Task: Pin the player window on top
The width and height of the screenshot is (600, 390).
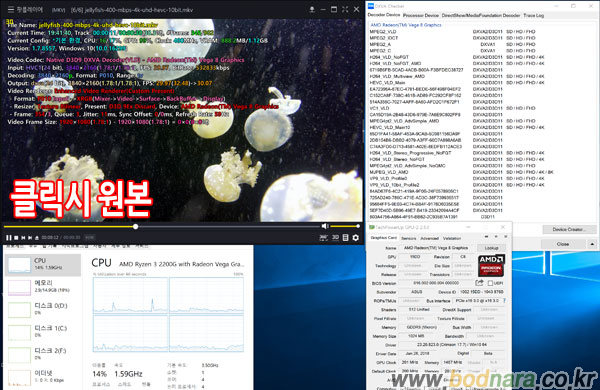Action: (312, 10)
